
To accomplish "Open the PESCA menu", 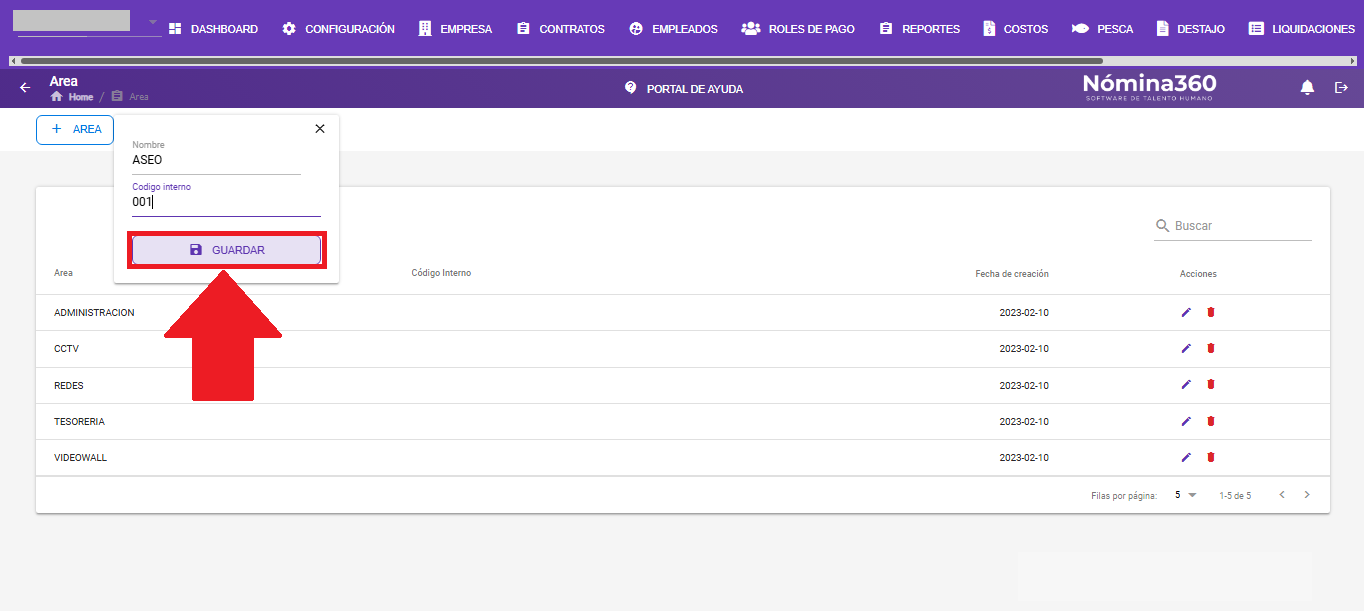I will coord(1102,29).
